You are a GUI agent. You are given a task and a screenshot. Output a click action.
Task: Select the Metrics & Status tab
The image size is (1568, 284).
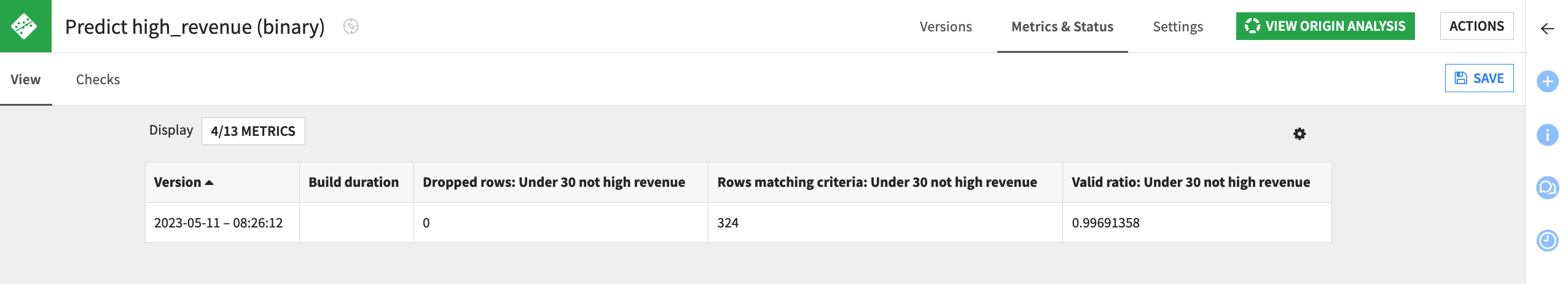point(1062,26)
